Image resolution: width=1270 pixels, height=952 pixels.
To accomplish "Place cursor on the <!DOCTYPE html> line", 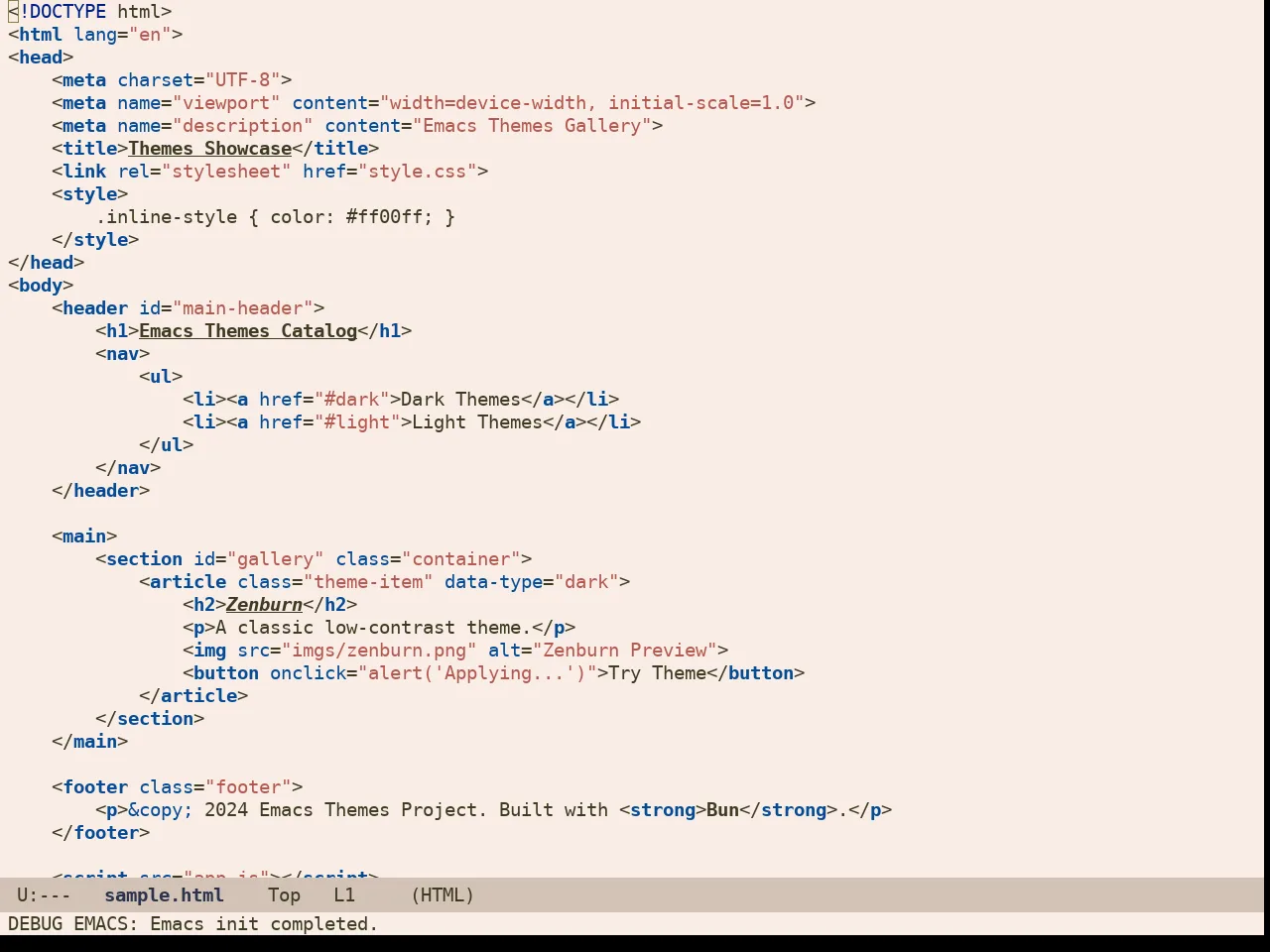I will [x=90, y=12].
